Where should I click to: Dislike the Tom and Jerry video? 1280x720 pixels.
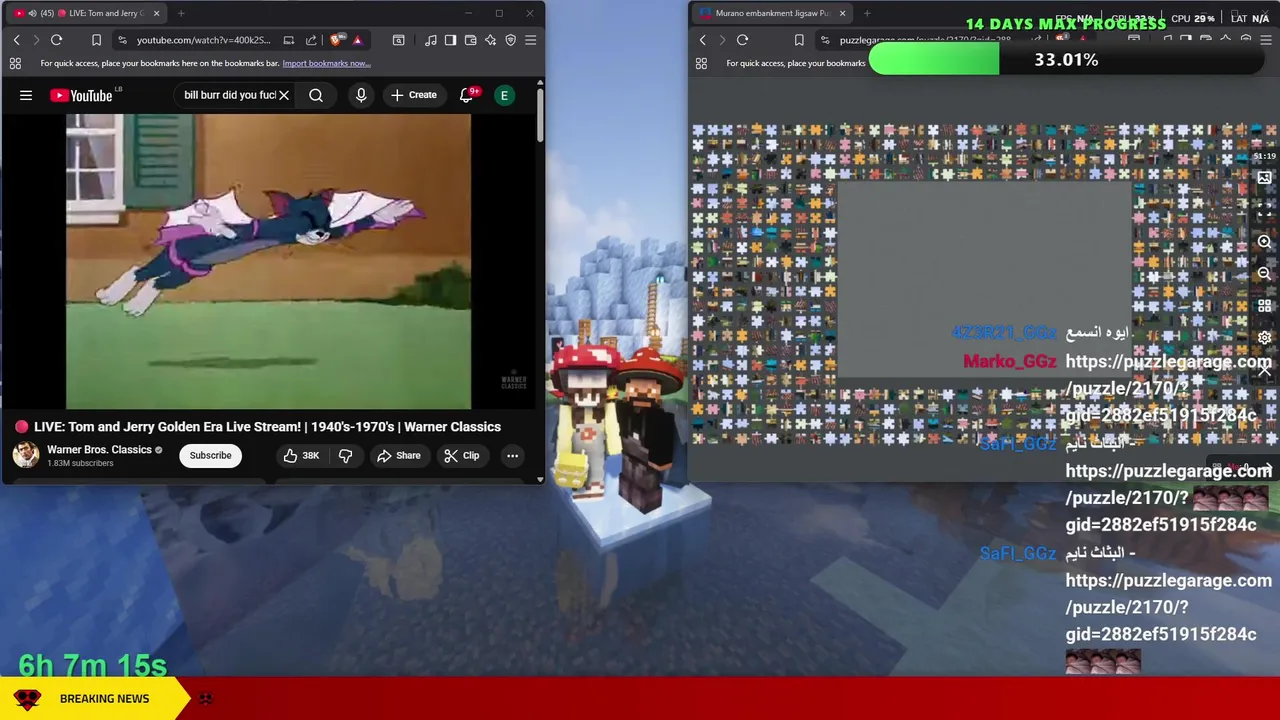coord(346,455)
